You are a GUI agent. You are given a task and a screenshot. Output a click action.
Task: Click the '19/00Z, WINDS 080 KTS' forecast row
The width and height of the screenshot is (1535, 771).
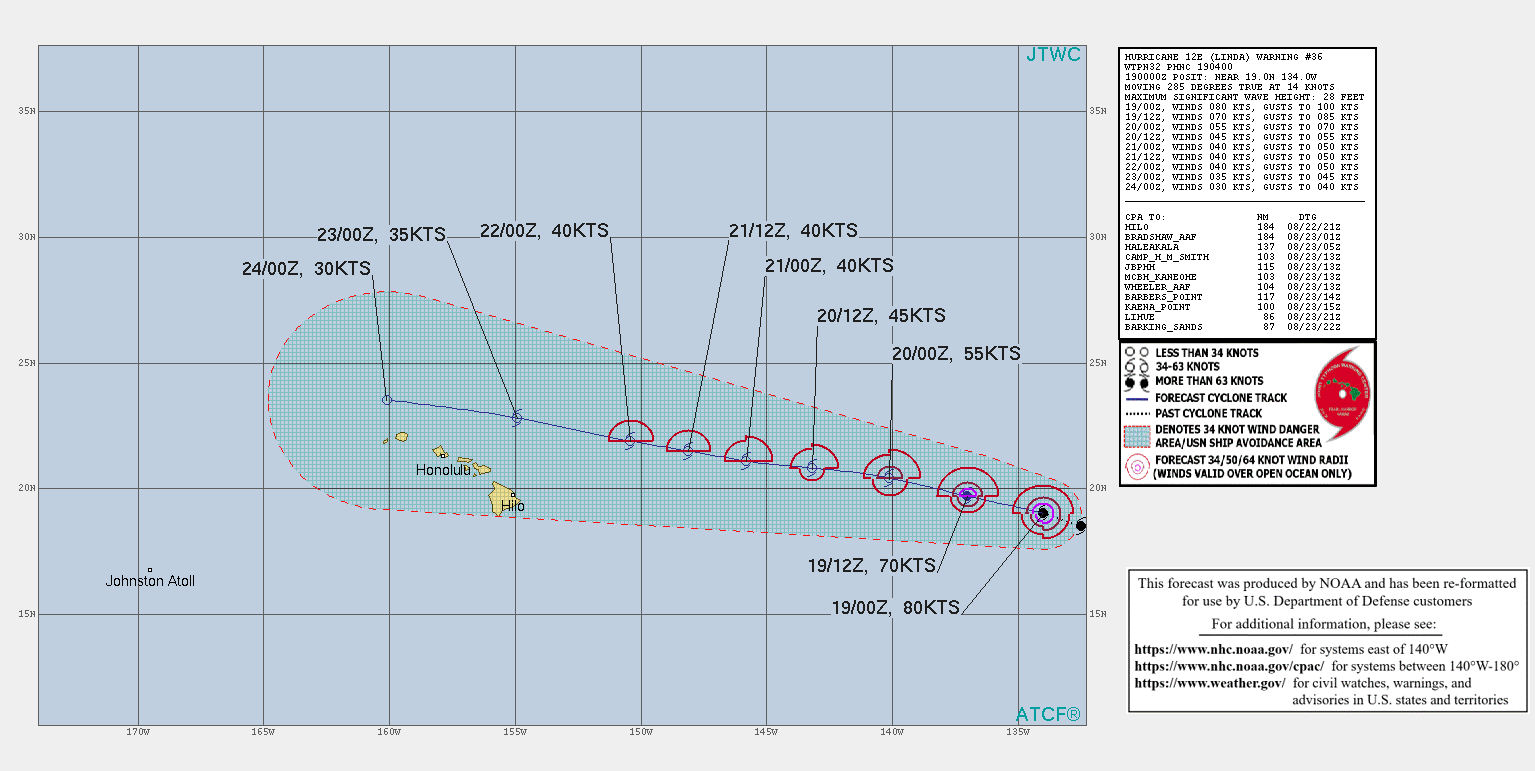(x=1241, y=106)
